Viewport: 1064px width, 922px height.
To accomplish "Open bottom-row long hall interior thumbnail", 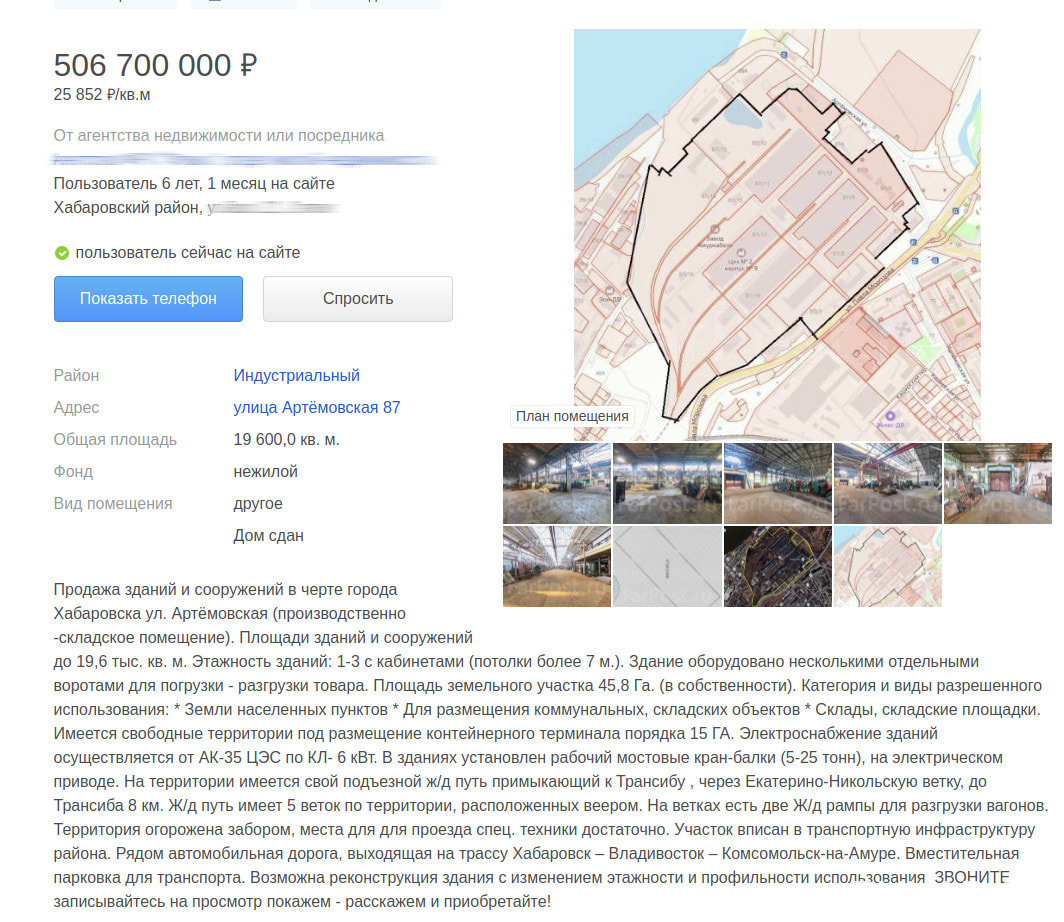I will [x=556, y=566].
